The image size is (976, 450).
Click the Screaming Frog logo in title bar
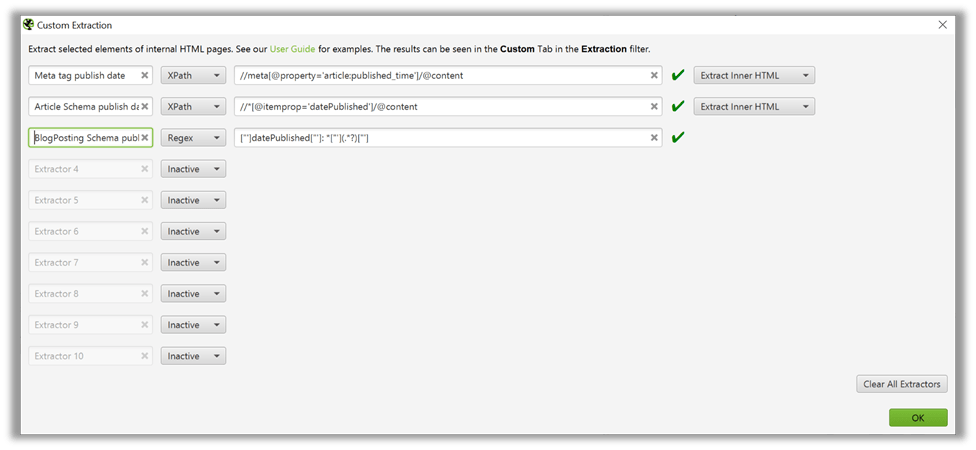point(27,24)
